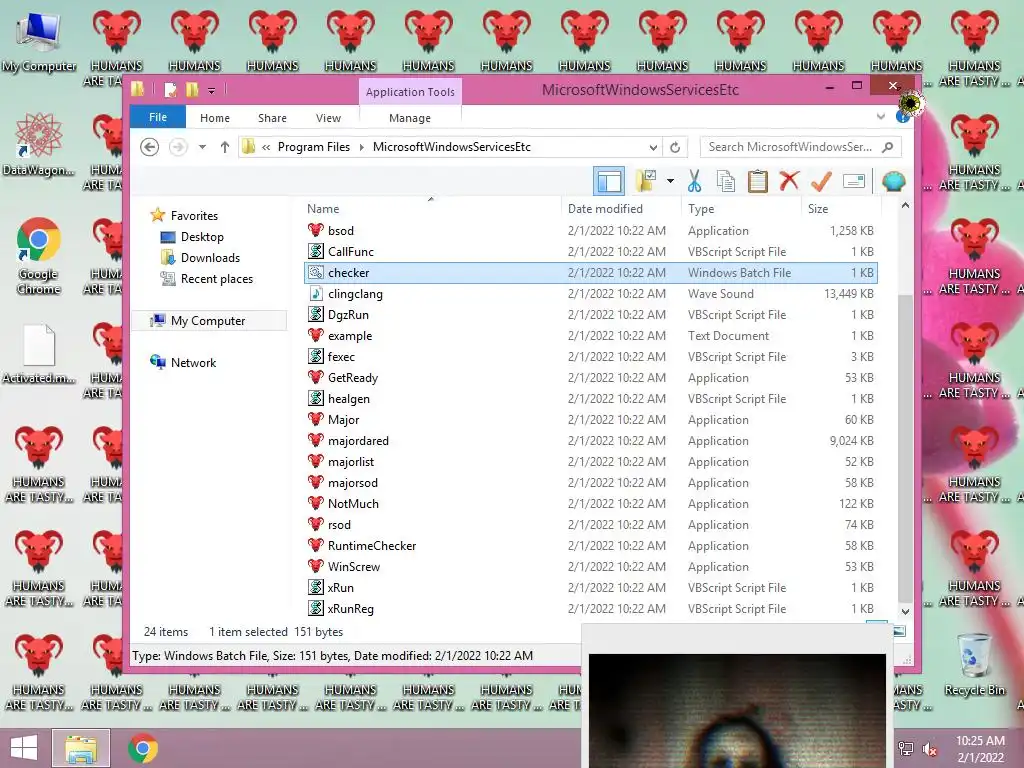The height and width of the screenshot is (768, 1024).
Task: Switch to the Home ribbon tab
Action: tap(215, 118)
